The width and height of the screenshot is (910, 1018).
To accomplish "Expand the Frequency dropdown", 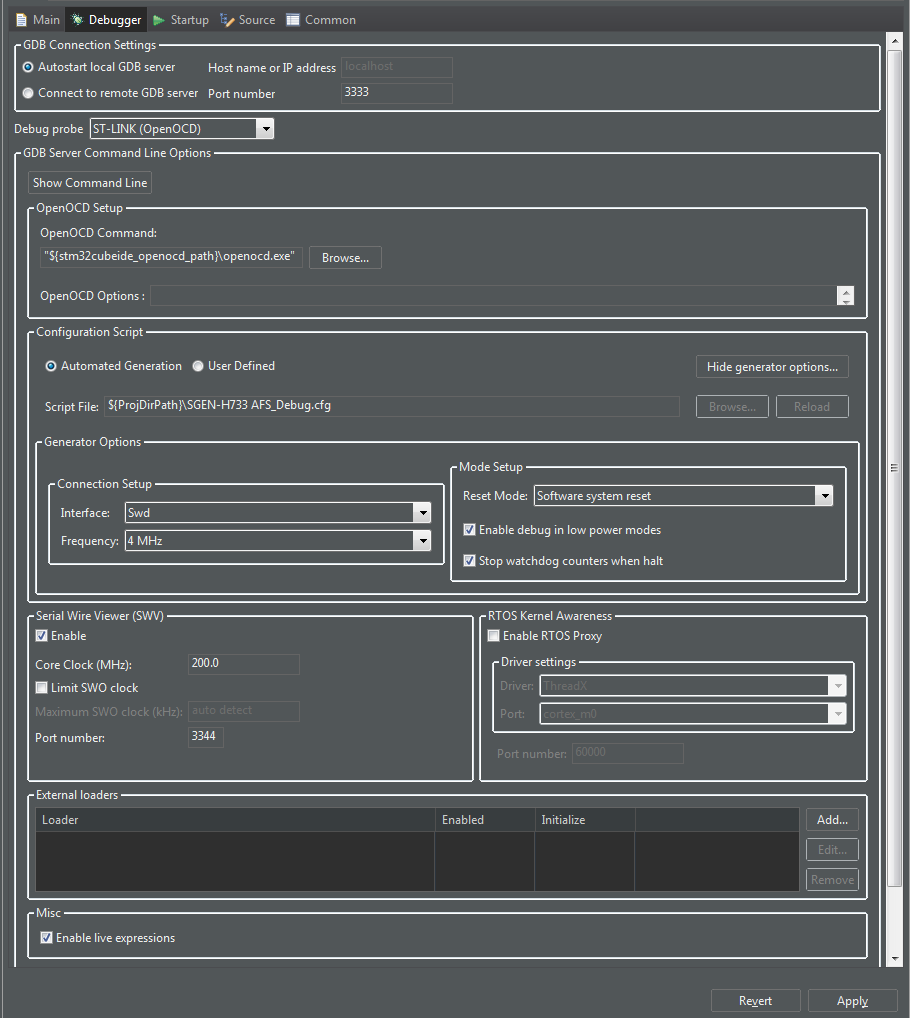I will 421,541.
